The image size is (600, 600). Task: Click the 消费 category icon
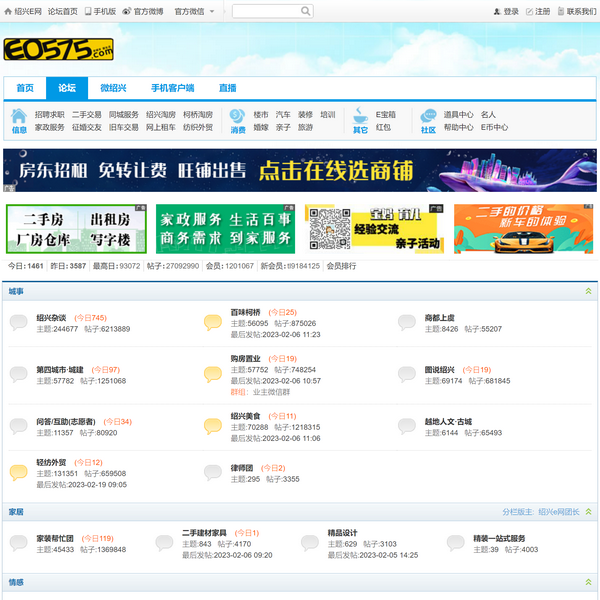tap(237, 117)
